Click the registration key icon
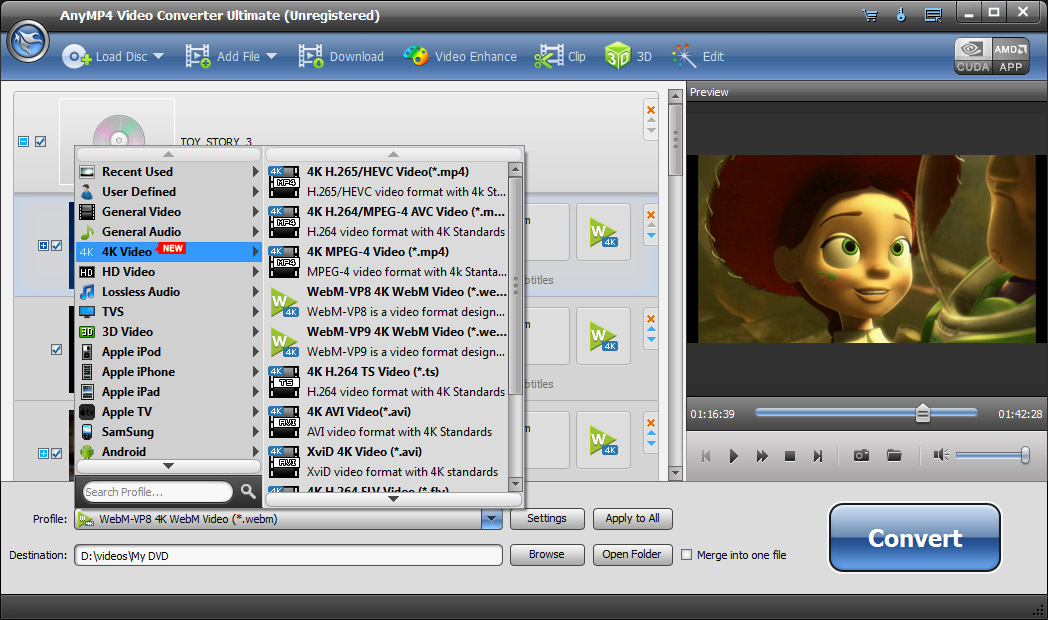Image resolution: width=1048 pixels, height=620 pixels. 902,14
